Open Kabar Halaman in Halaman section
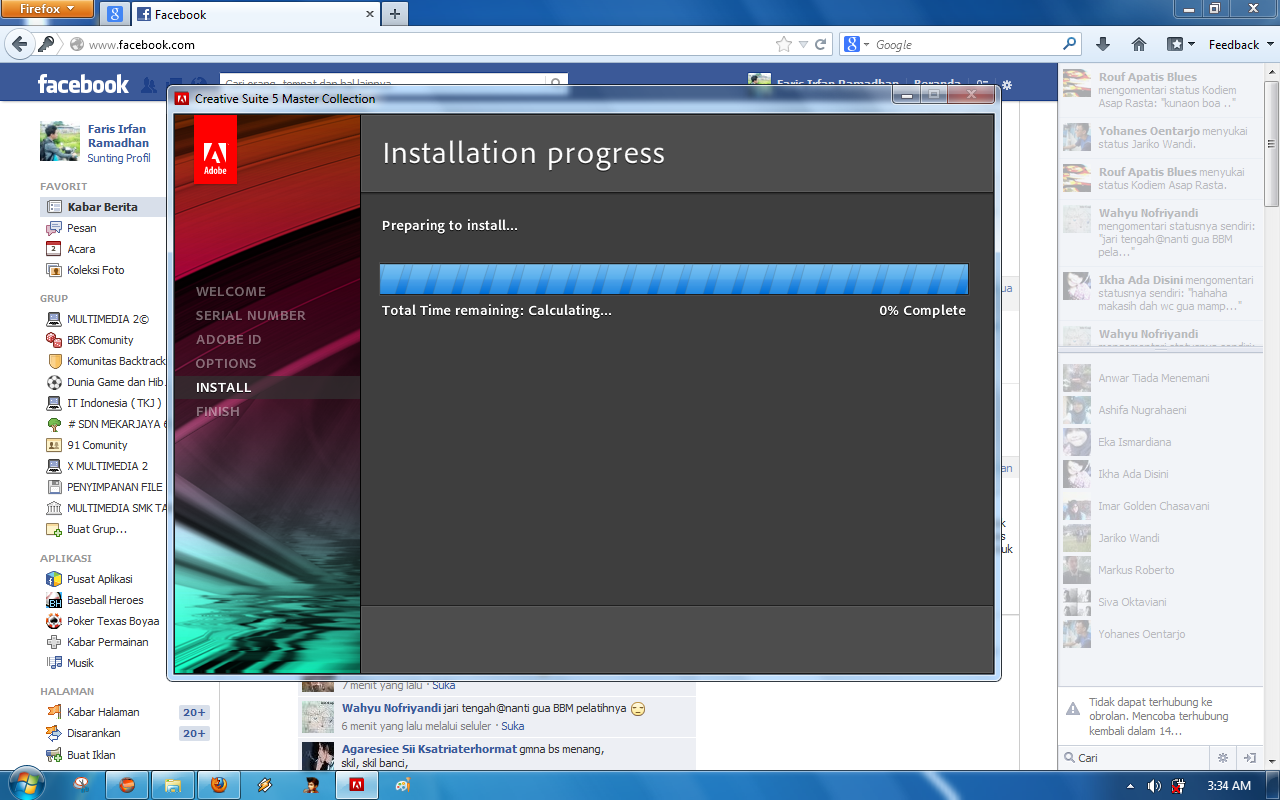Screen dimensions: 1280x800 [103, 712]
